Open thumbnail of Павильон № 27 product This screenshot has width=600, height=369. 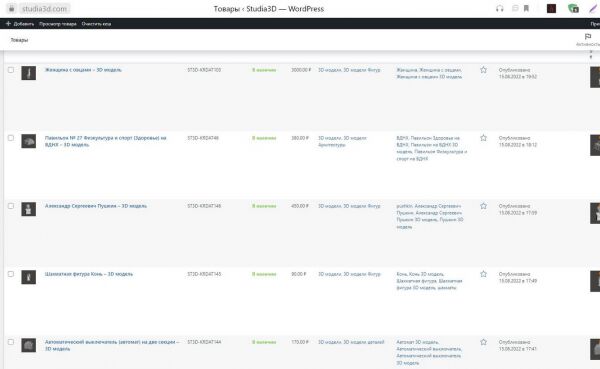[29, 141]
